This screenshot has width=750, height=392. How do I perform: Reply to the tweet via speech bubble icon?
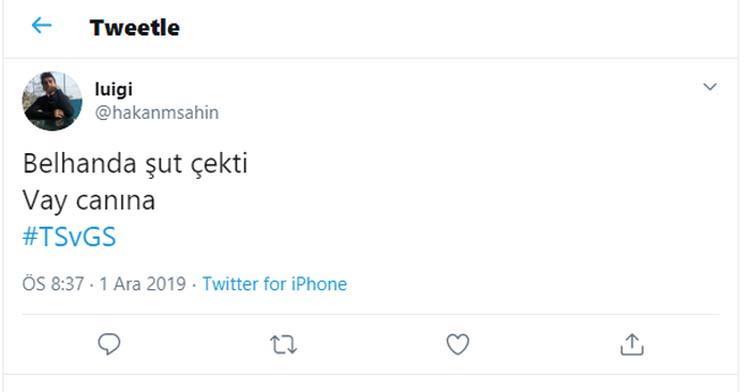(x=109, y=344)
